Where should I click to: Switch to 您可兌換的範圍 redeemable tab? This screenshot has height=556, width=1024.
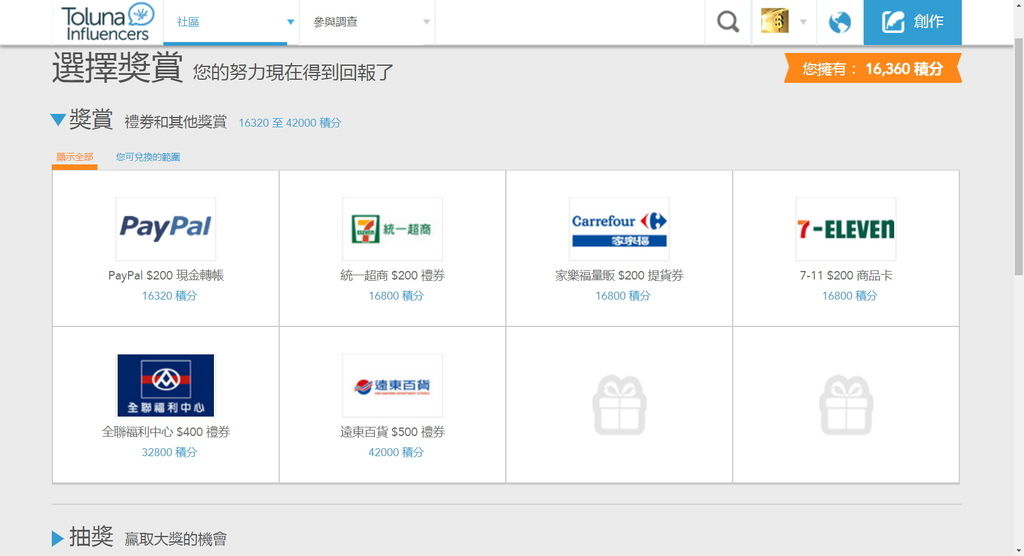point(148,157)
